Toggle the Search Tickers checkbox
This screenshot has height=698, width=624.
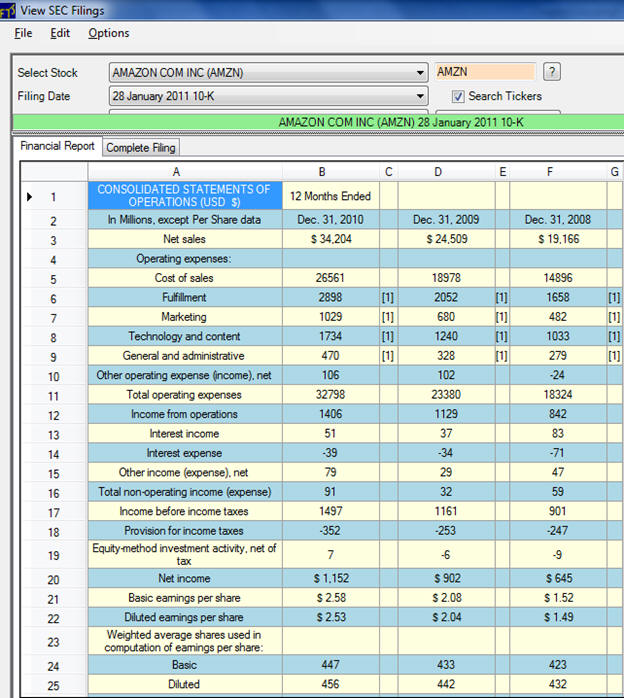[458, 97]
